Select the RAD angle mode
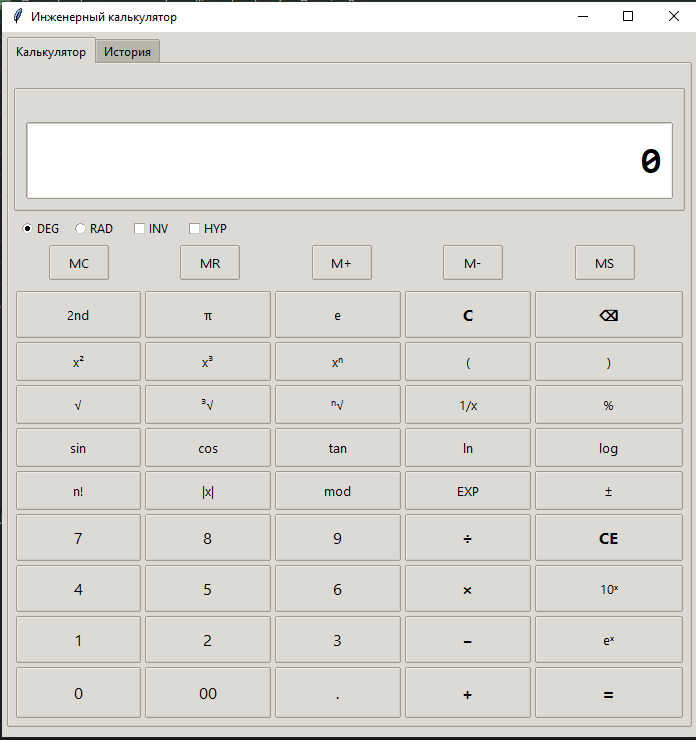This screenshot has height=740, width=696. 81,229
